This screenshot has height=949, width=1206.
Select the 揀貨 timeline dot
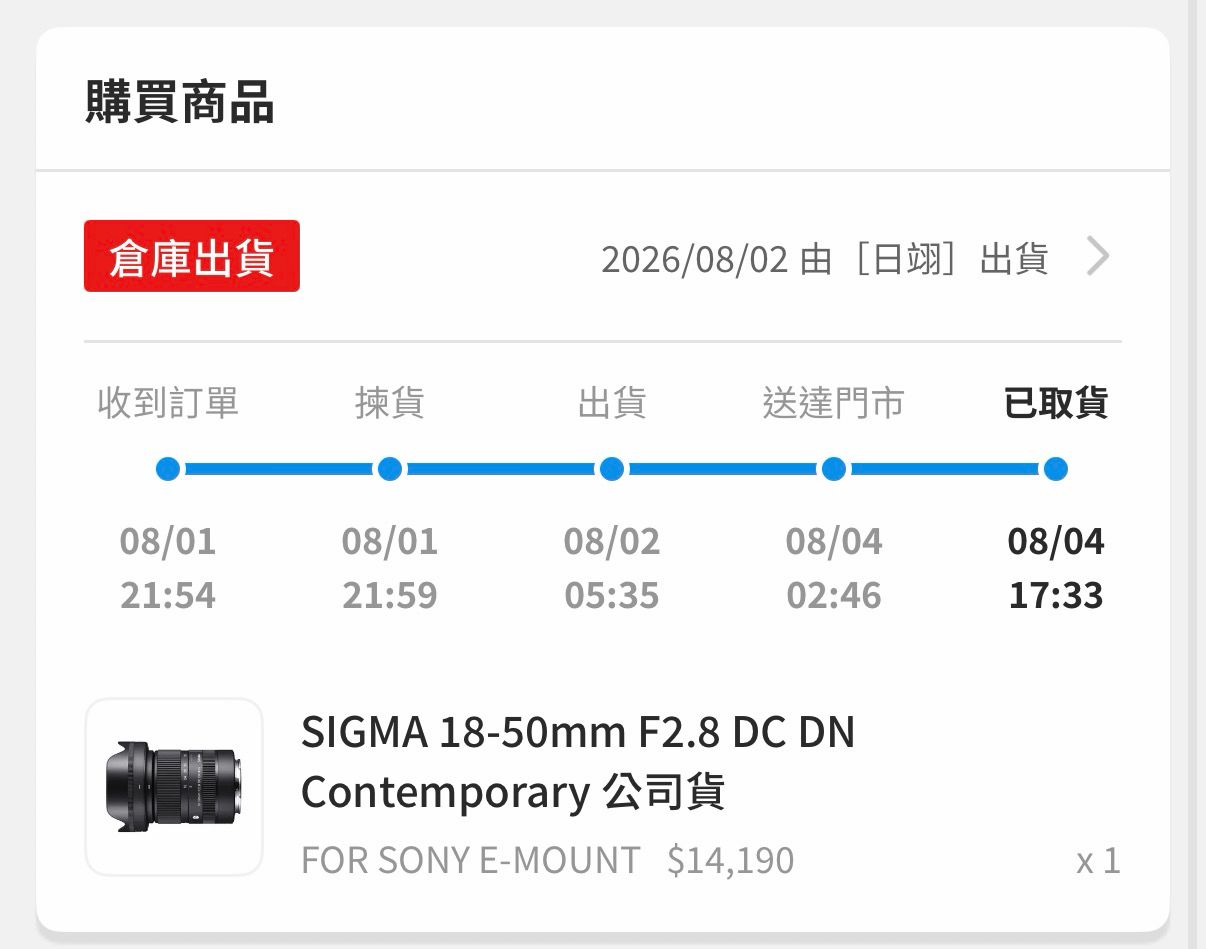point(390,469)
